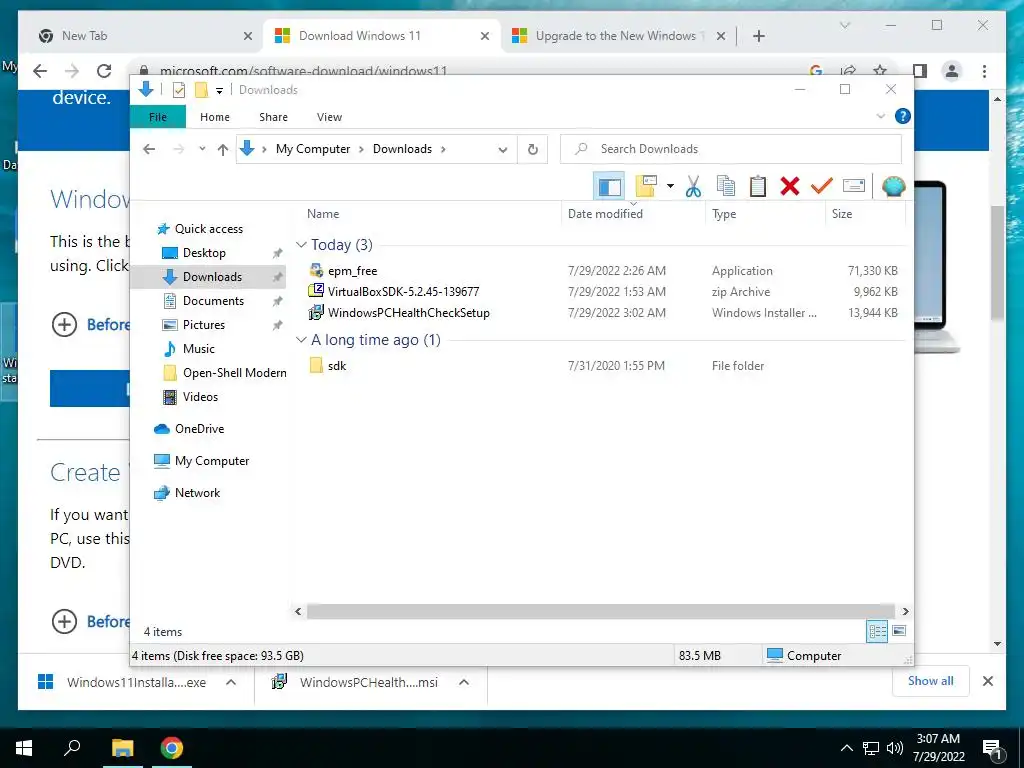Open Chrome three-dot menu
Screen dimensions: 1024x768
click(x=984, y=71)
